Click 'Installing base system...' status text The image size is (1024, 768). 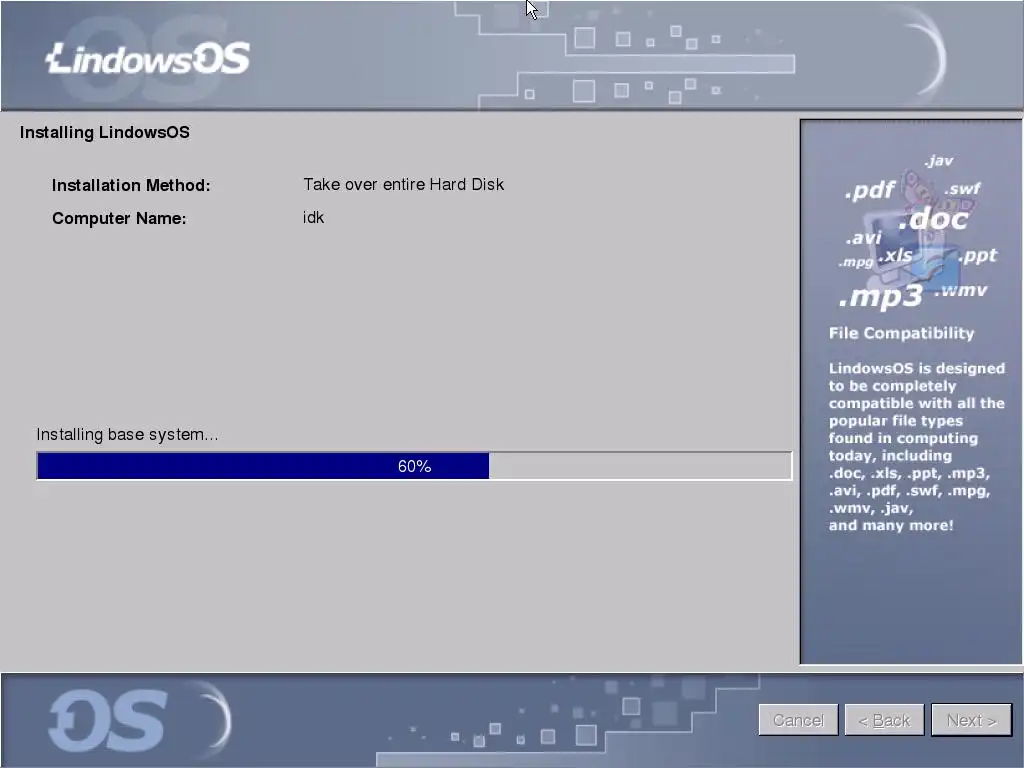[x=127, y=434]
